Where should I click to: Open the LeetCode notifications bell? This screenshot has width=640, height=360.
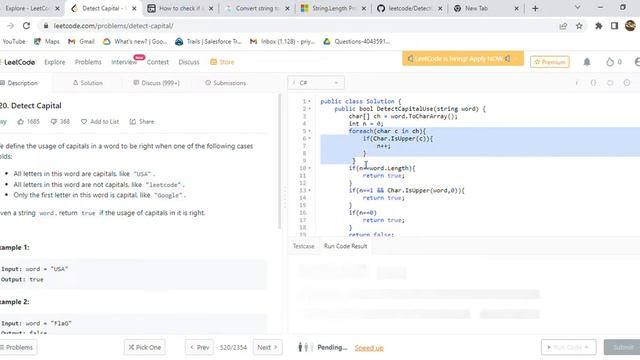click(x=587, y=62)
